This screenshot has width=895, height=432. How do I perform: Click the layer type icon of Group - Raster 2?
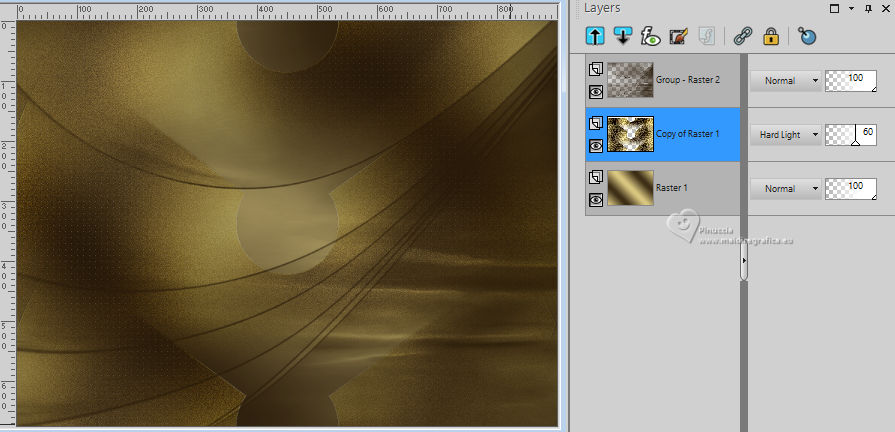pyautogui.click(x=596, y=70)
